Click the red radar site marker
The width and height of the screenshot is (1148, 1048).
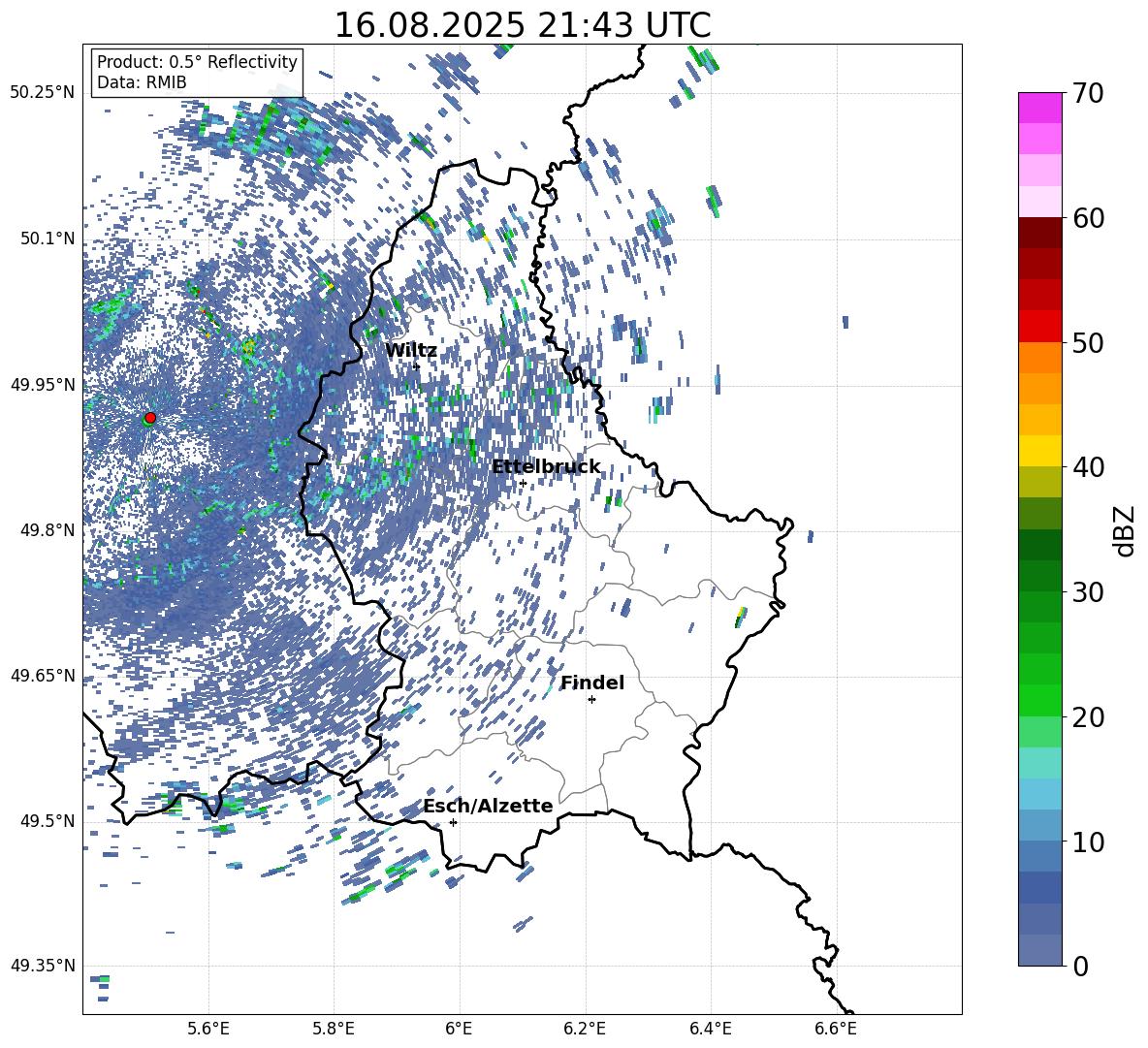[x=150, y=418]
